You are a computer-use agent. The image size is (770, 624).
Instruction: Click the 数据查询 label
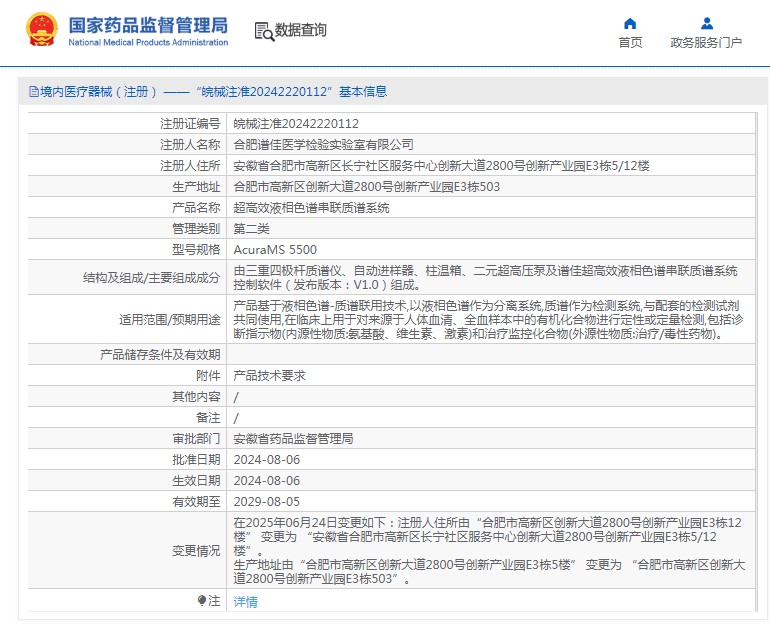click(301, 30)
